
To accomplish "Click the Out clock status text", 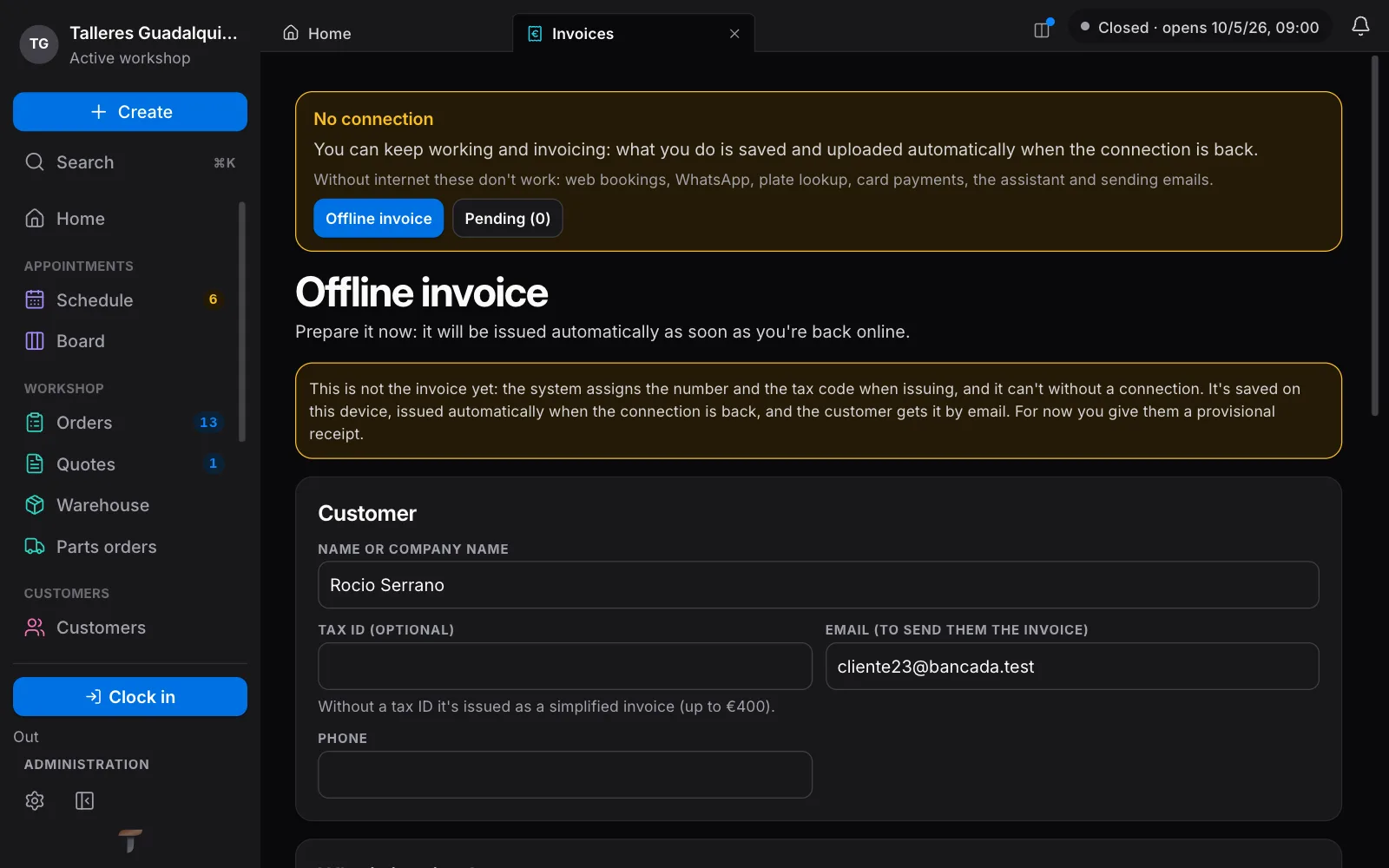I will click(x=26, y=737).
